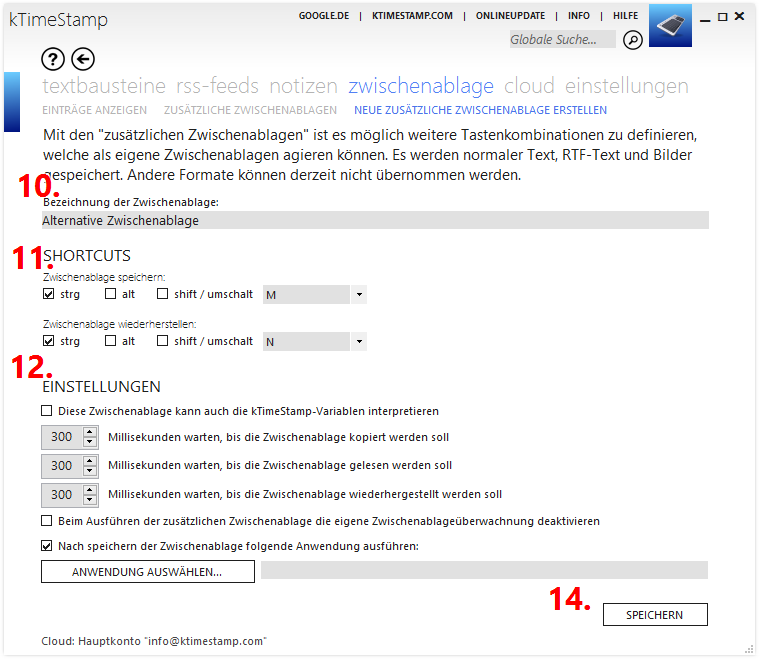Viewport: 760px width, 659px height.
Task: Open Zusätzliche Zwischenablagen subtab
Action: tap(250, 110)
